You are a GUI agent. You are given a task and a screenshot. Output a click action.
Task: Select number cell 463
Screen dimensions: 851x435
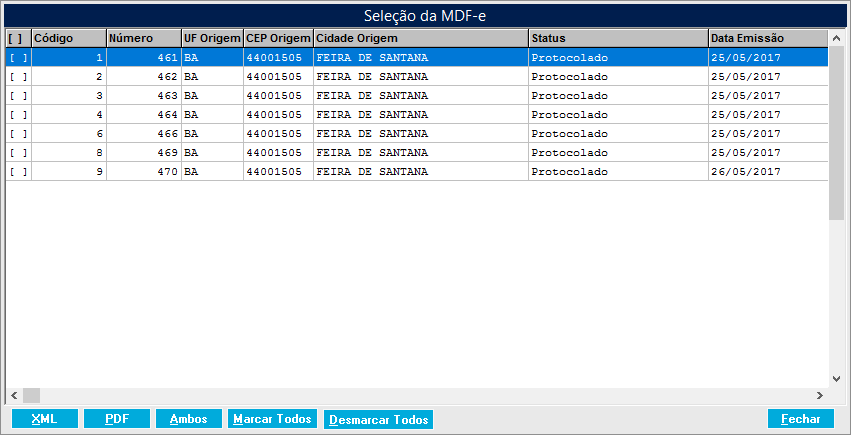click(x=144, y=95)
